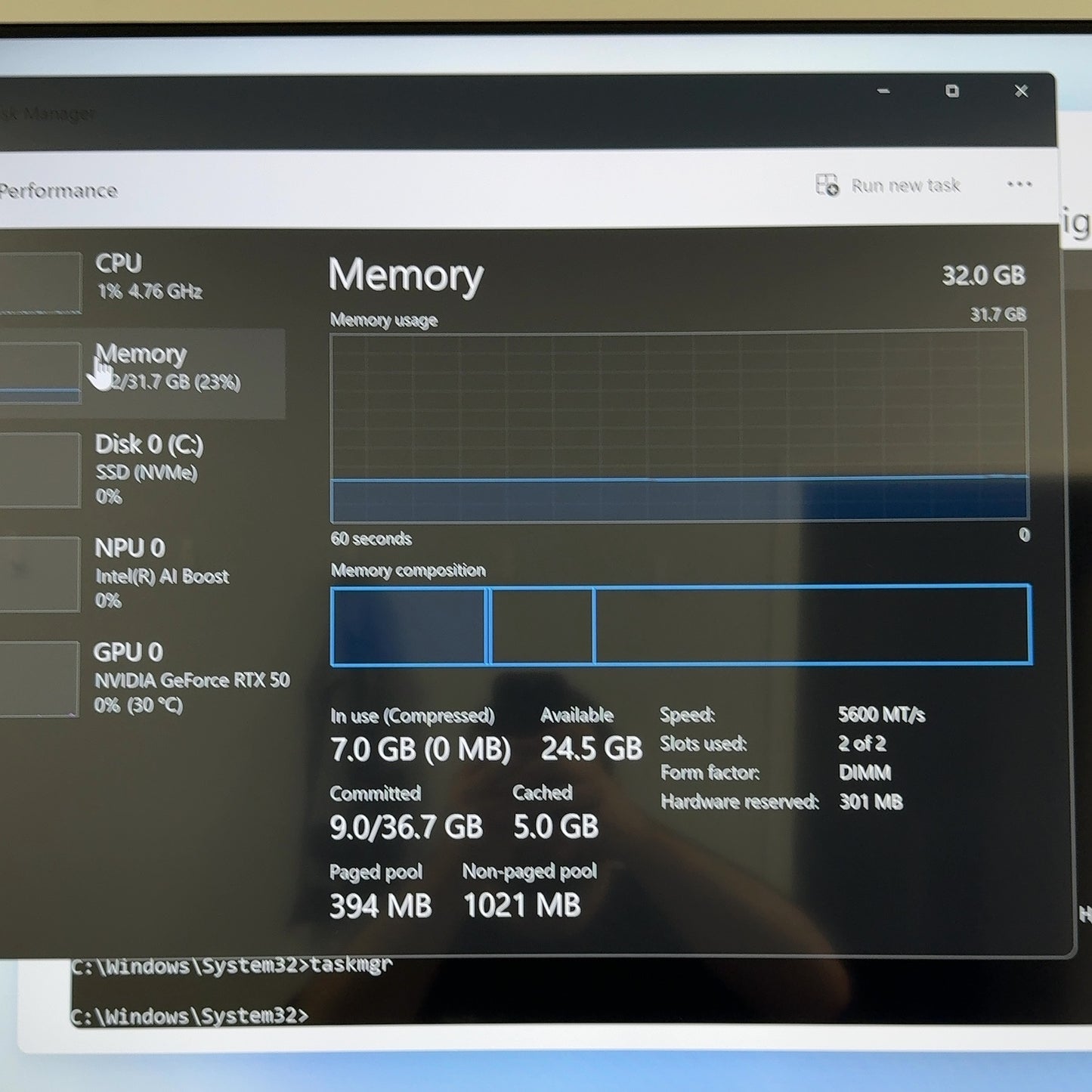The image size is (1092, 1092).
Task: Click the Memory mini graph thumbnail
Action: tap(40, 373)
